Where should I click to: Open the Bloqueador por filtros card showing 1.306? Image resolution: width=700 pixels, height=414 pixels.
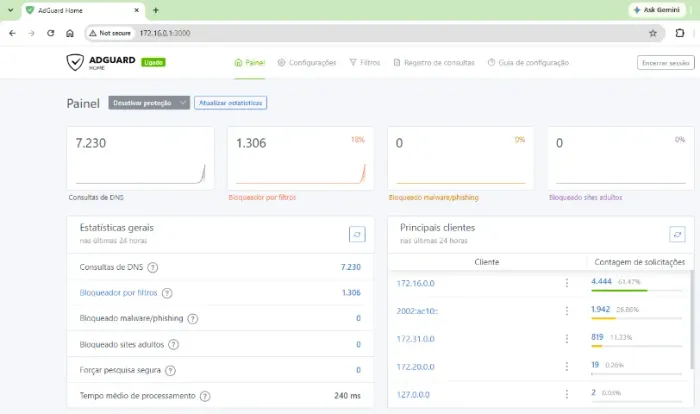300,159
